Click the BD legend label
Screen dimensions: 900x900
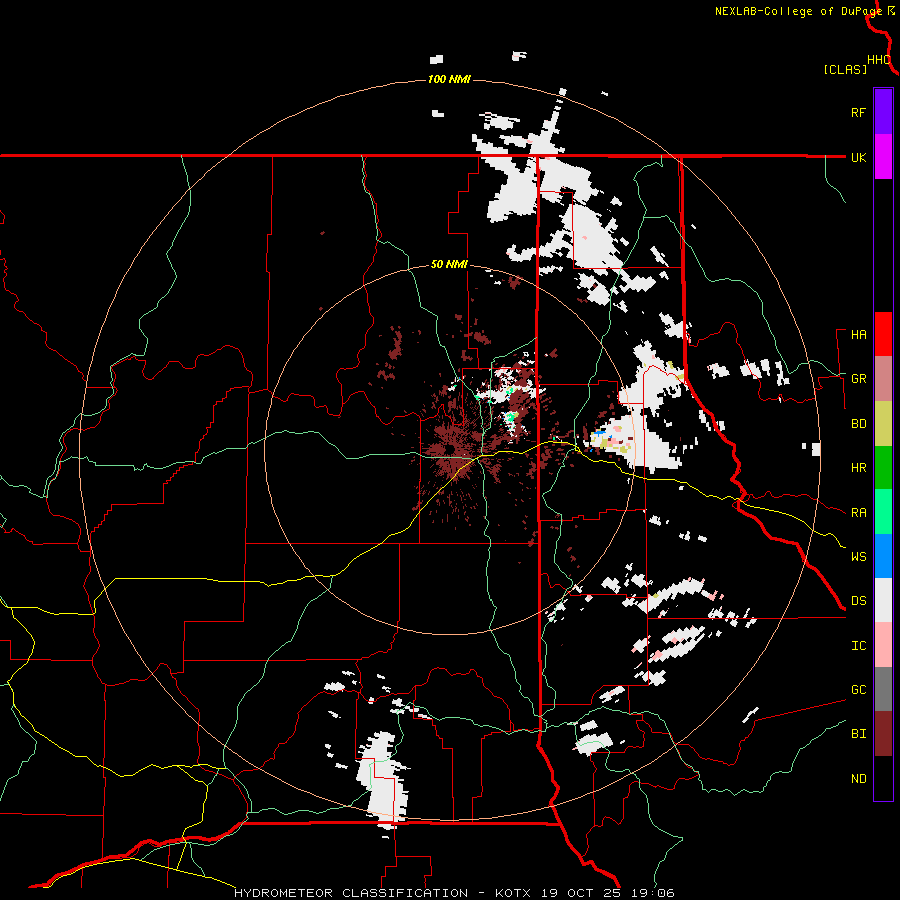(x=859, y=424)
